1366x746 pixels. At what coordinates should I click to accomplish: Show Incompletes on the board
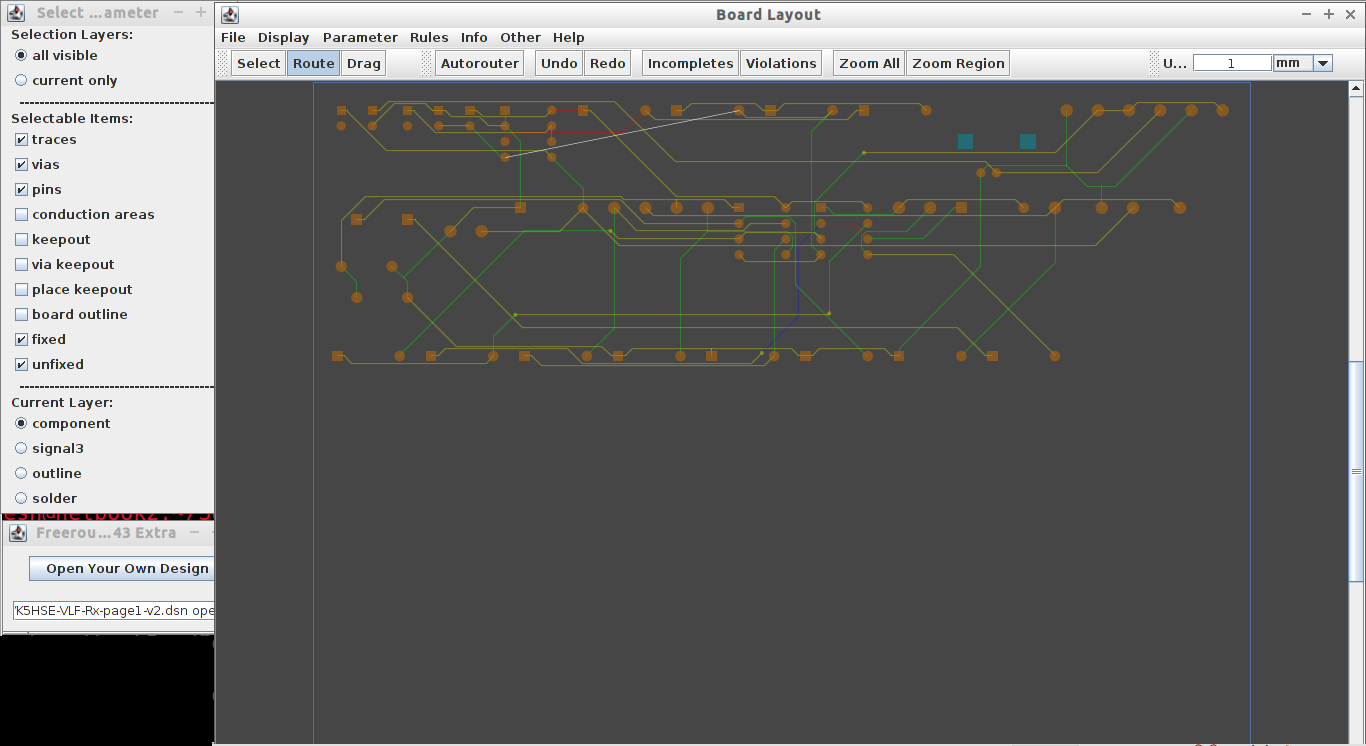(689, 62)
